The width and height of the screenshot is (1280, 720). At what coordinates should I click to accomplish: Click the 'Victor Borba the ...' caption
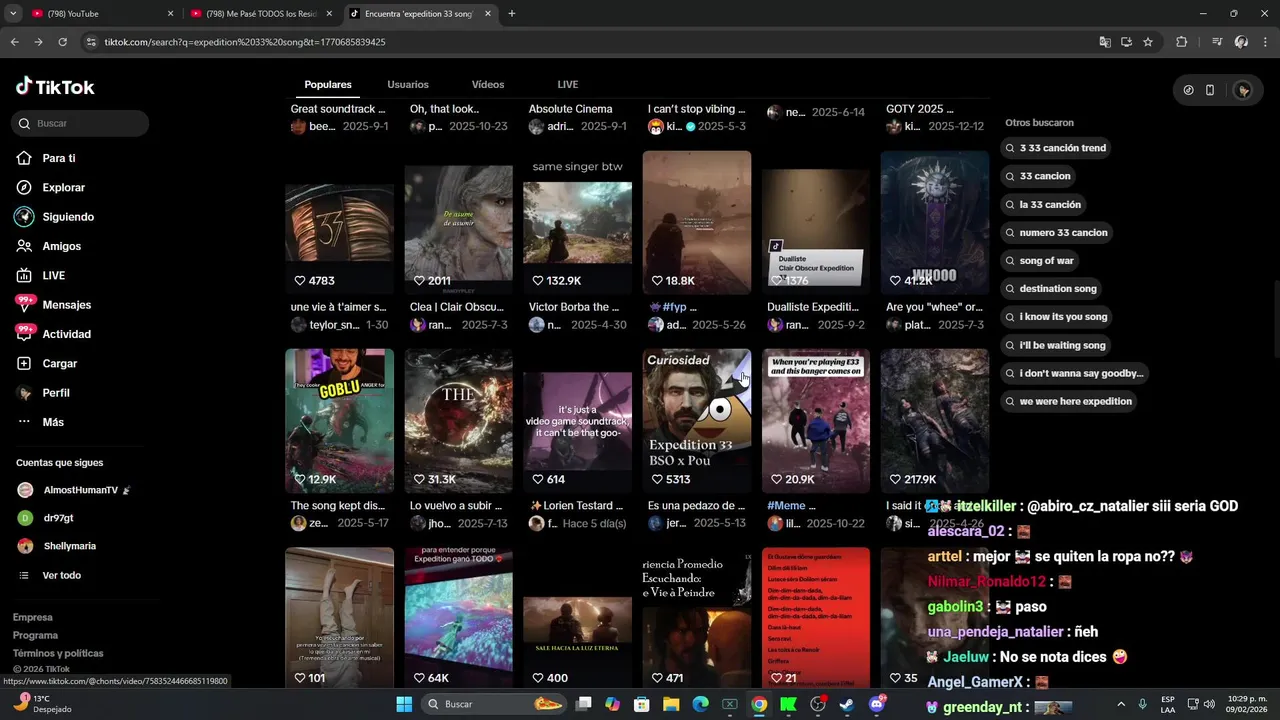(x=574, y=307)
